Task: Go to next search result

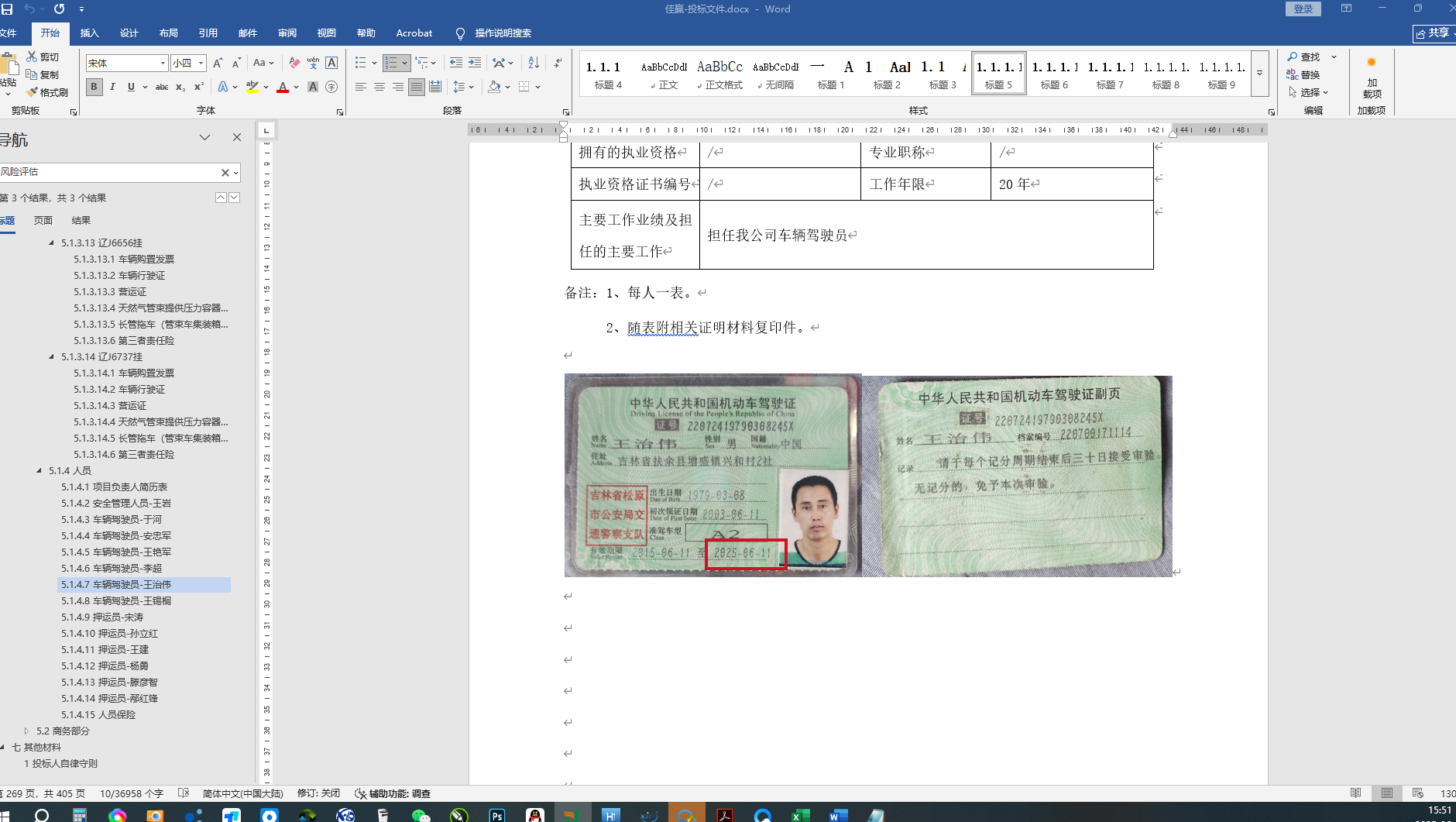Action: point(234,198)
